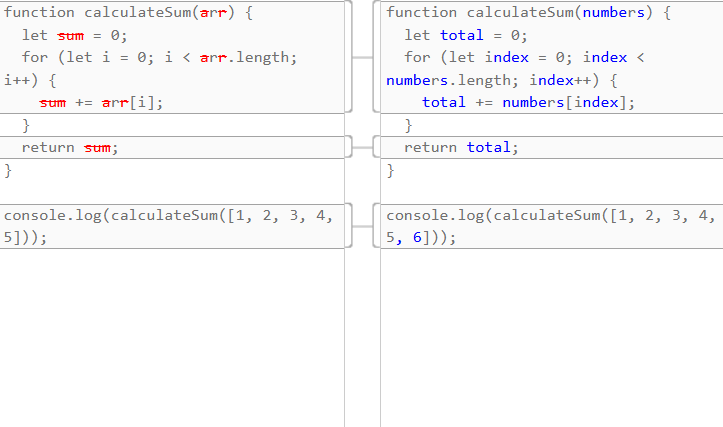Viewport: 723px width, 427px height.
Task: Click "index" in "let index = 0;"
Action: pos(507,57)
